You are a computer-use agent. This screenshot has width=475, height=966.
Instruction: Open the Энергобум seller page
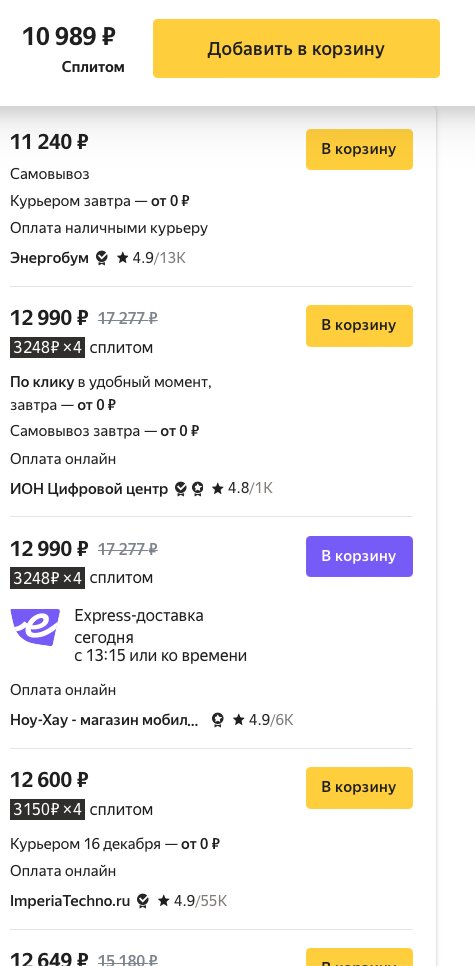pos(49,258)
